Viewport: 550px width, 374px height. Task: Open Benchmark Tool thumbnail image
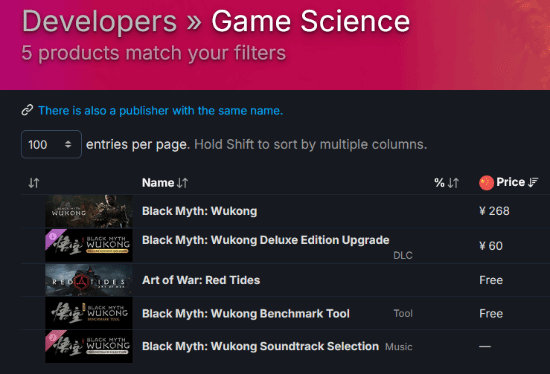pos(89,313)
